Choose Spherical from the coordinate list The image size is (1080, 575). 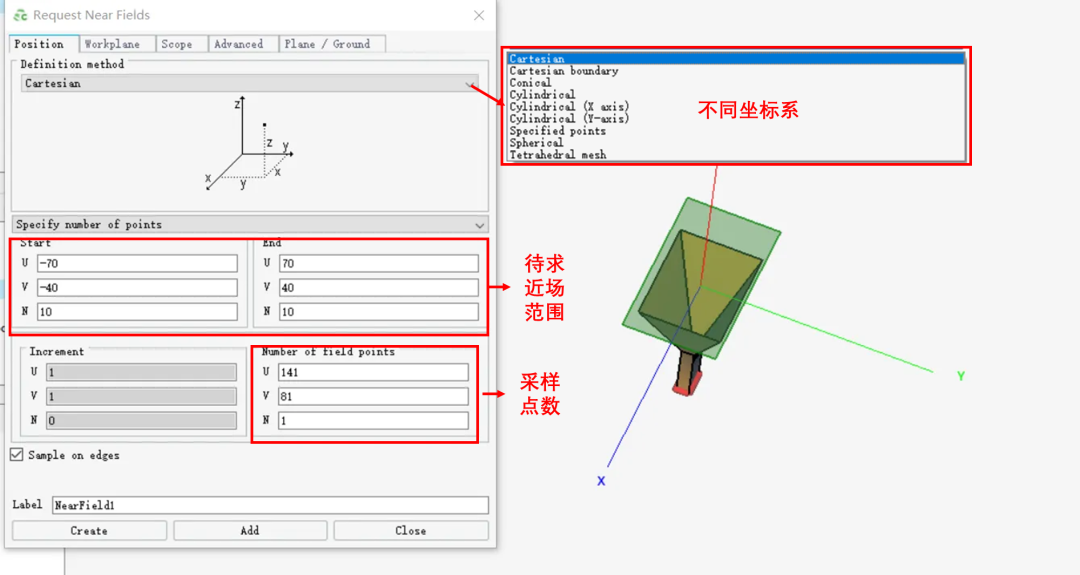tap(537, 143)
